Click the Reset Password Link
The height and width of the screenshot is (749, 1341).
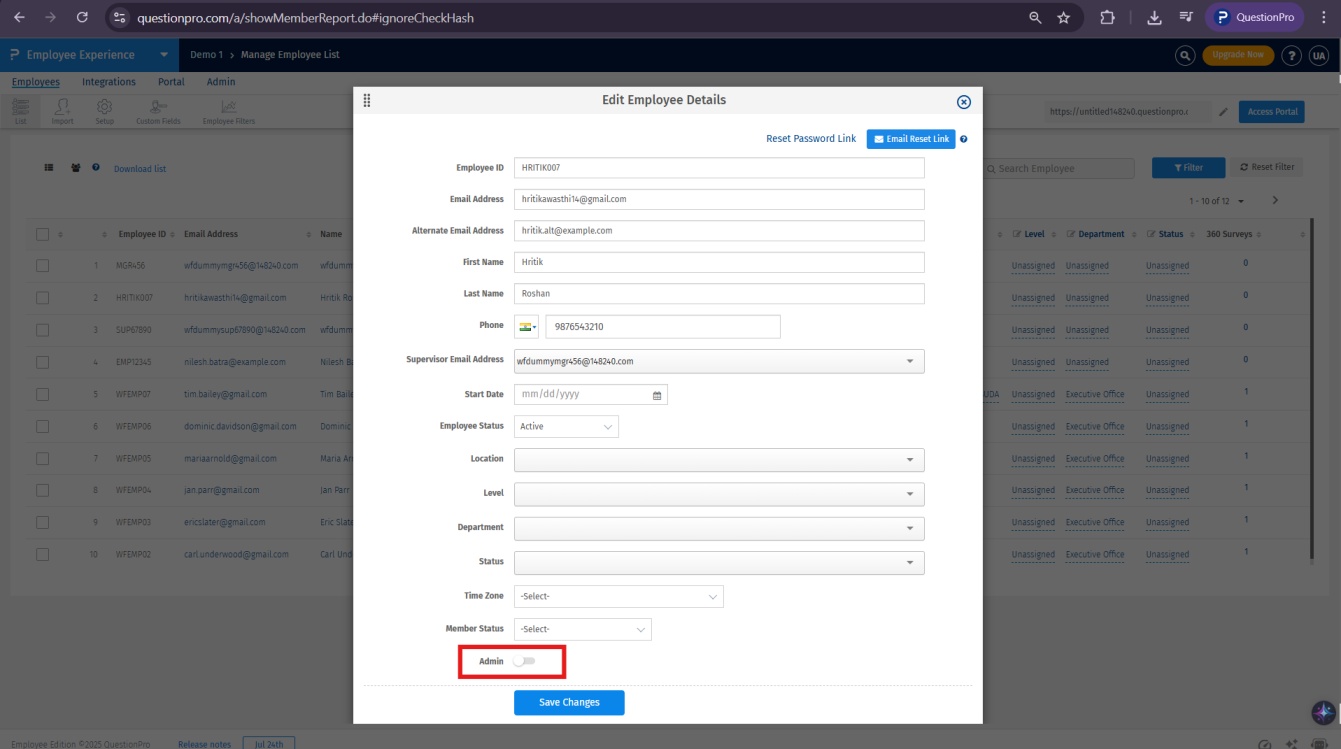pos(810,138)
